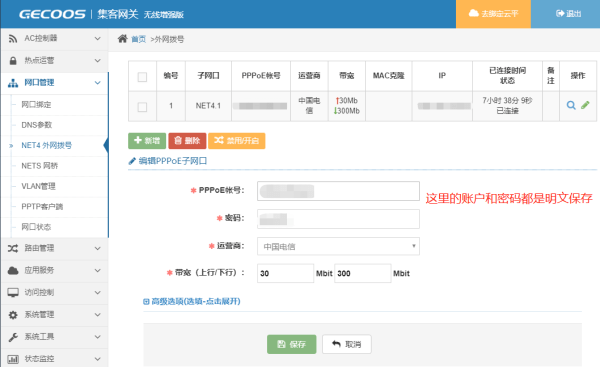
Task: Click the 路由管理 shuffle icon
Action: click(13, 248)
